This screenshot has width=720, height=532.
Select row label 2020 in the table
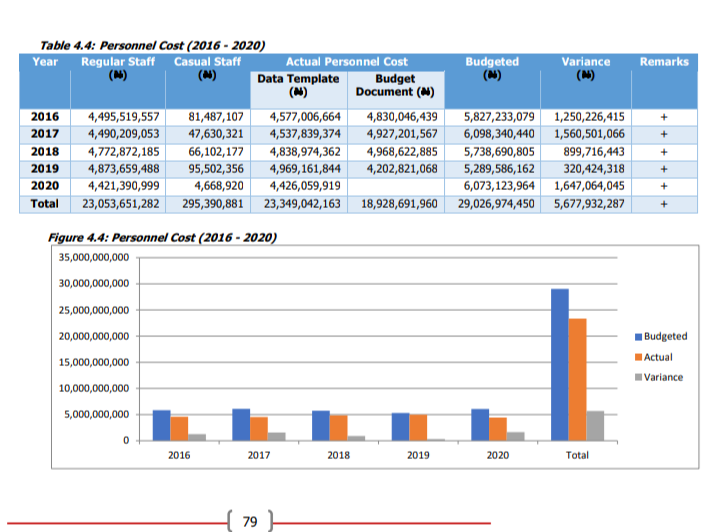[x=45, y=185]
